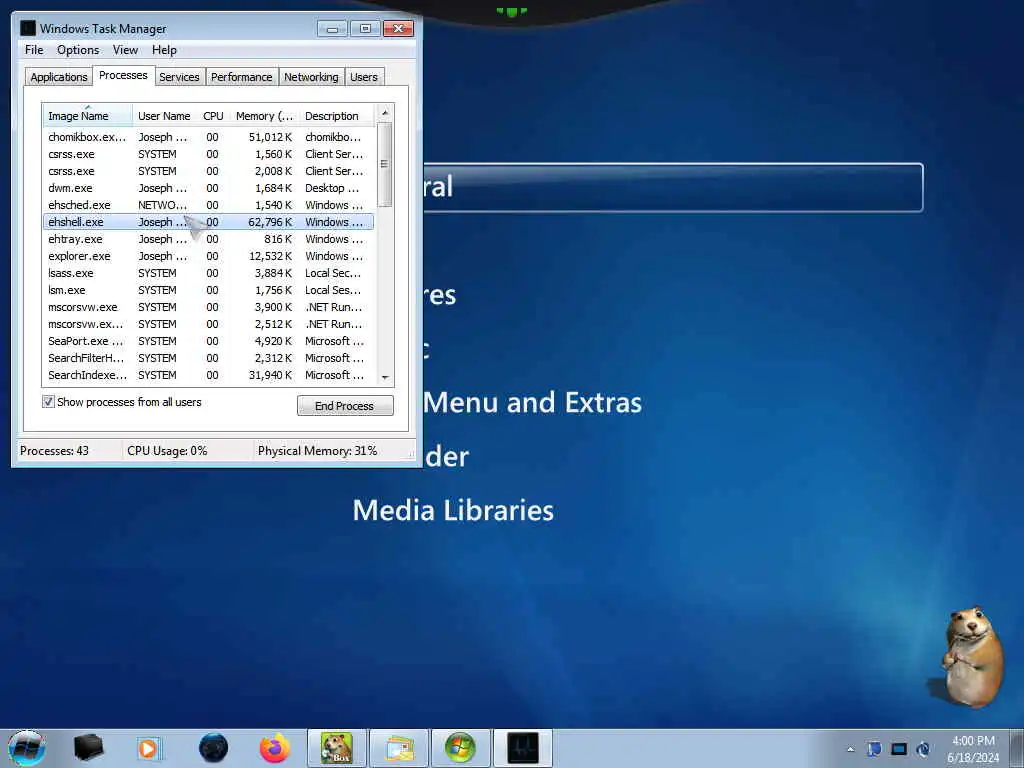Click Processes: 43 in status bar
Screen dimensions: 1024x768
coord(54,451)
